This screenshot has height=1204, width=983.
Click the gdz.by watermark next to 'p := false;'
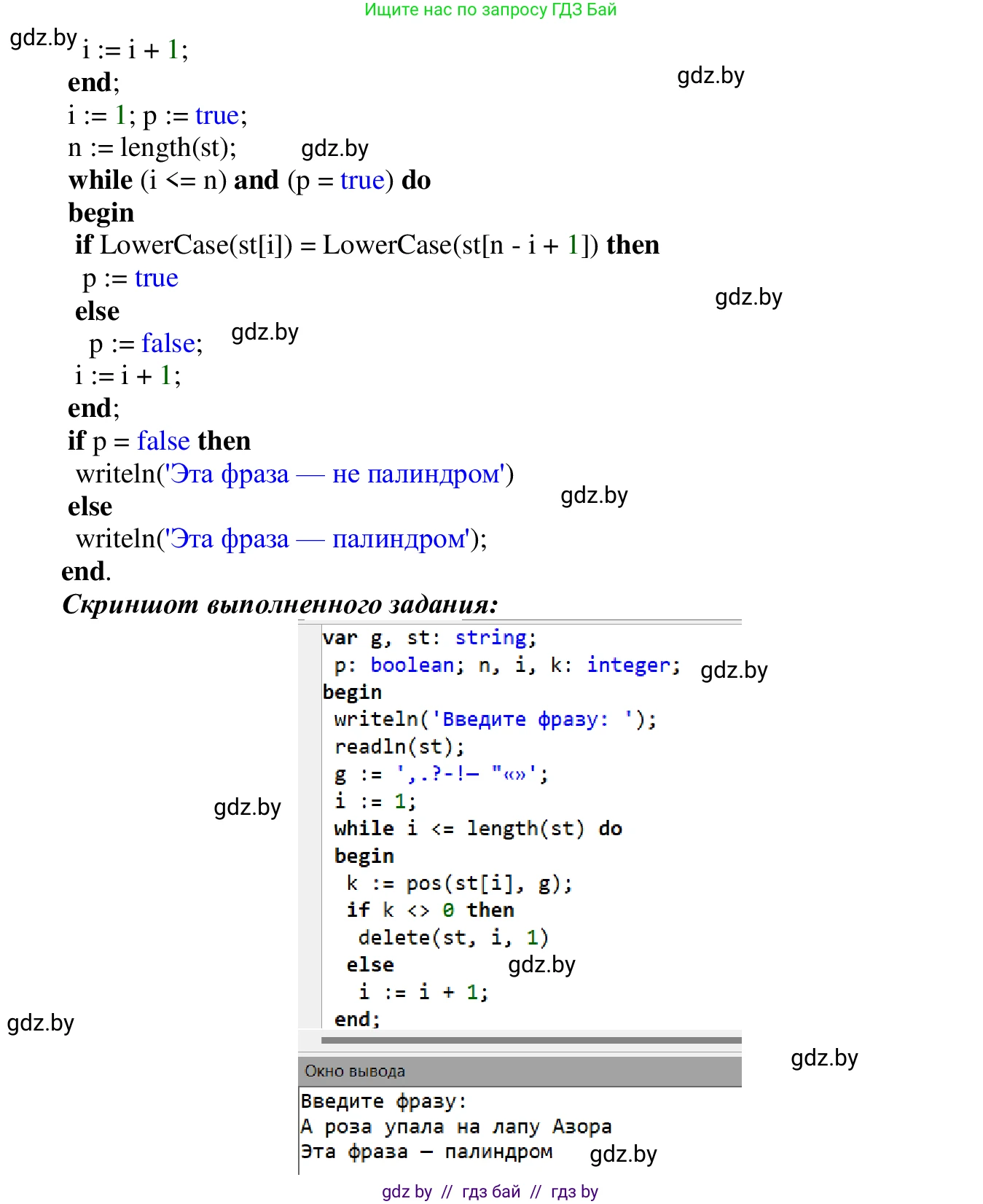pos(265,332)
